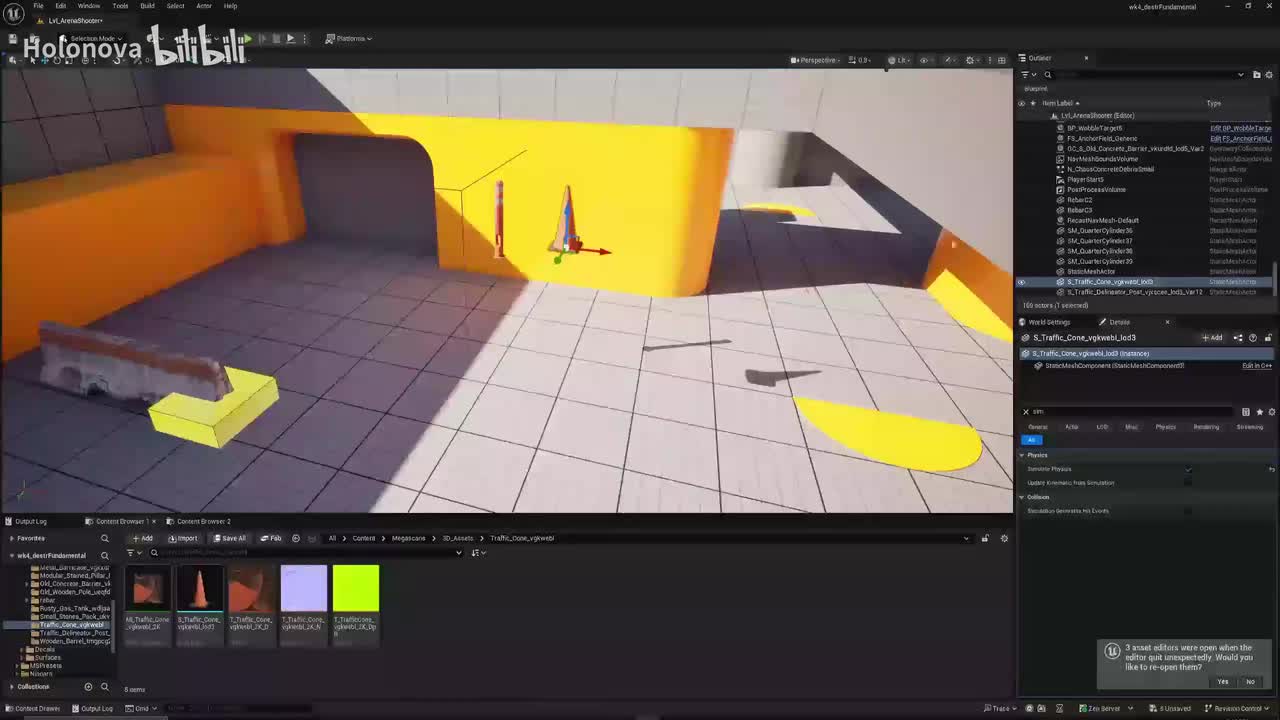Reset Simulate Physics to default arrow
Screen dimensions: 1280x720
1272,469
